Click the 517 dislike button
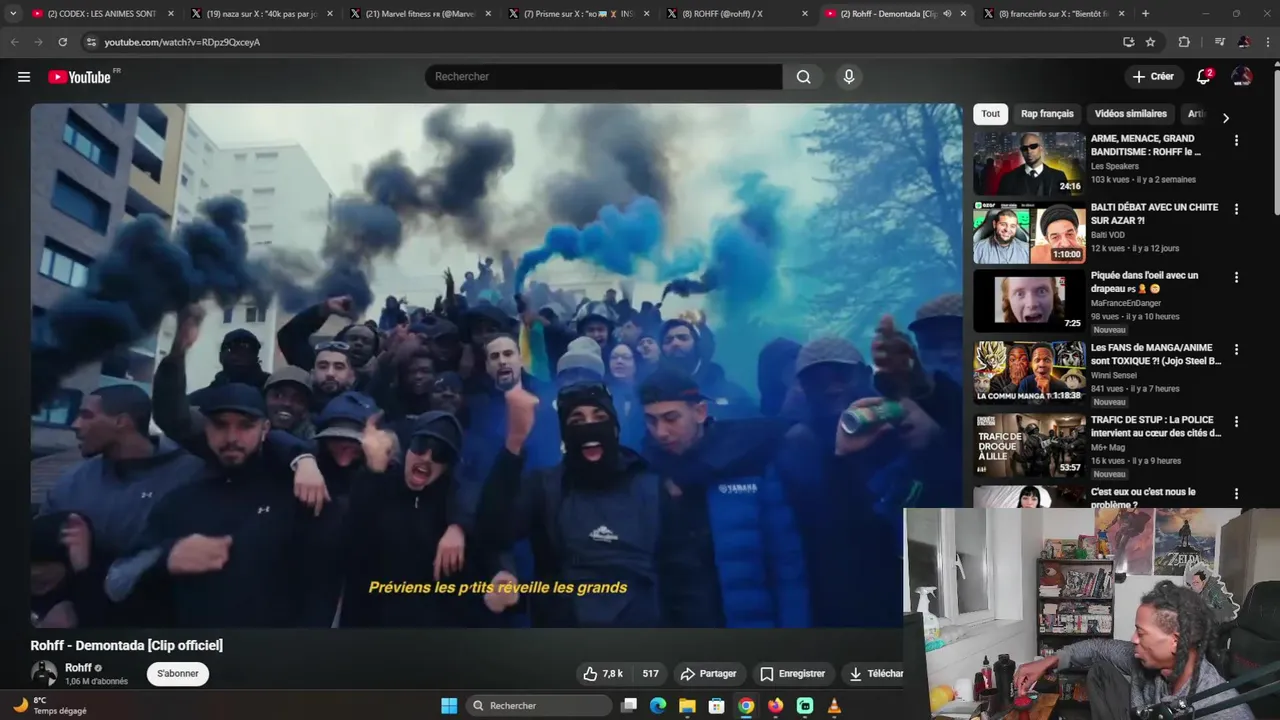The width and height of the screenshot is (1280, 720). 649,674
